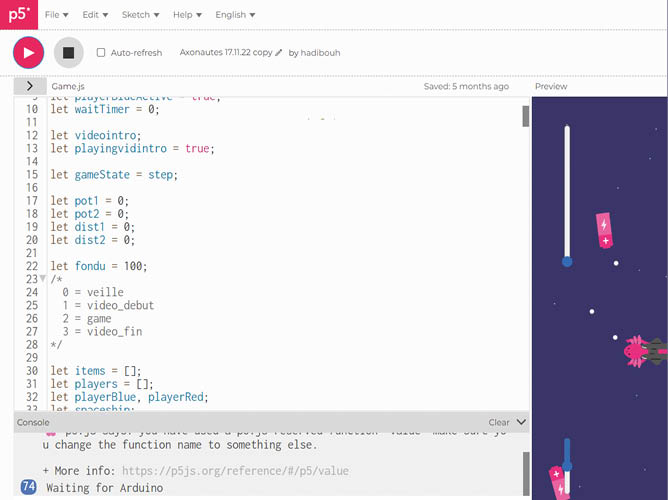The width and height of the screenshot is (668, 500).
Task: Toggle the Auto-refresh checkbox
Action: tap(101, 53)
